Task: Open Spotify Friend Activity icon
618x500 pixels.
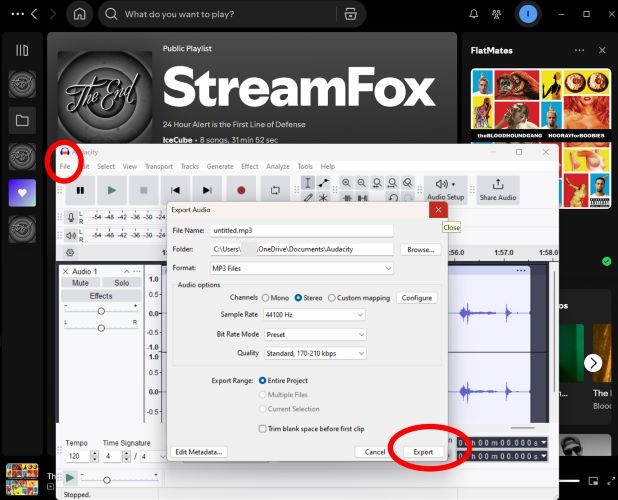Action: (497, 14)
